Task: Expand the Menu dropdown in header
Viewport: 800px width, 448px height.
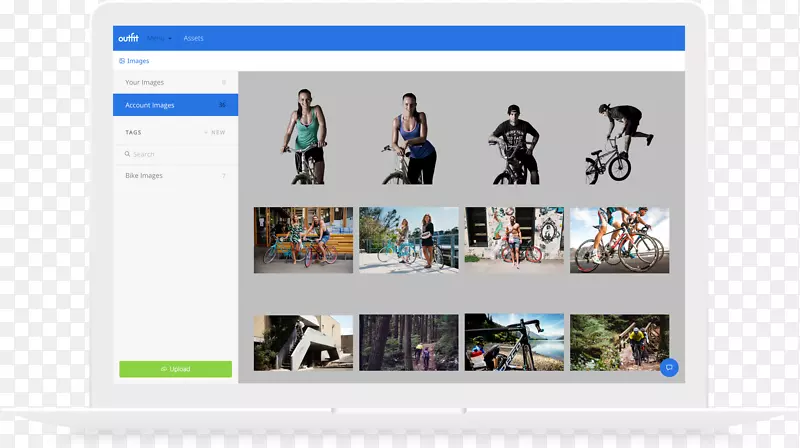Action: point(159,38)
